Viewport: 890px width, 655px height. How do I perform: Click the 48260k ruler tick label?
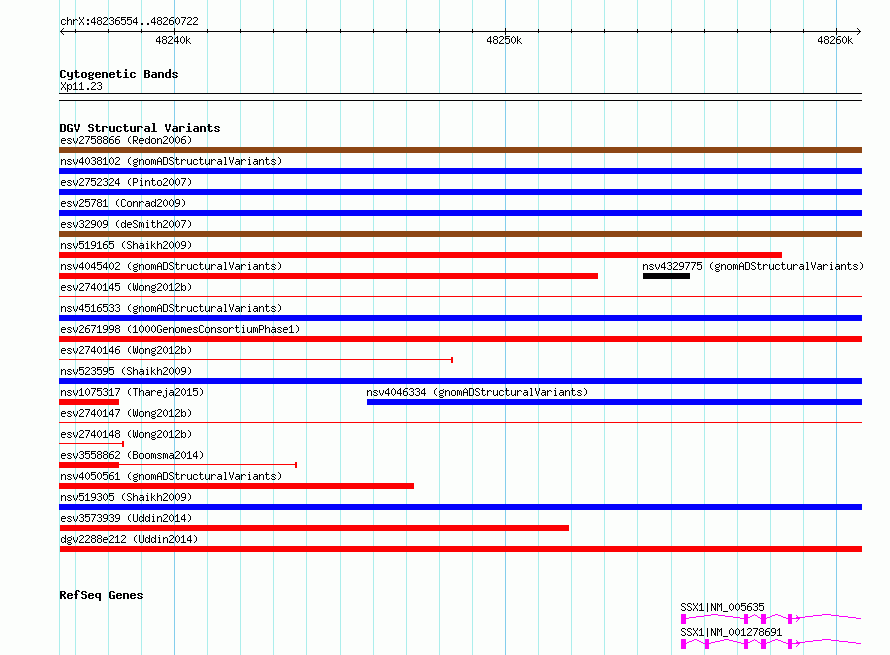click(835, 40)
